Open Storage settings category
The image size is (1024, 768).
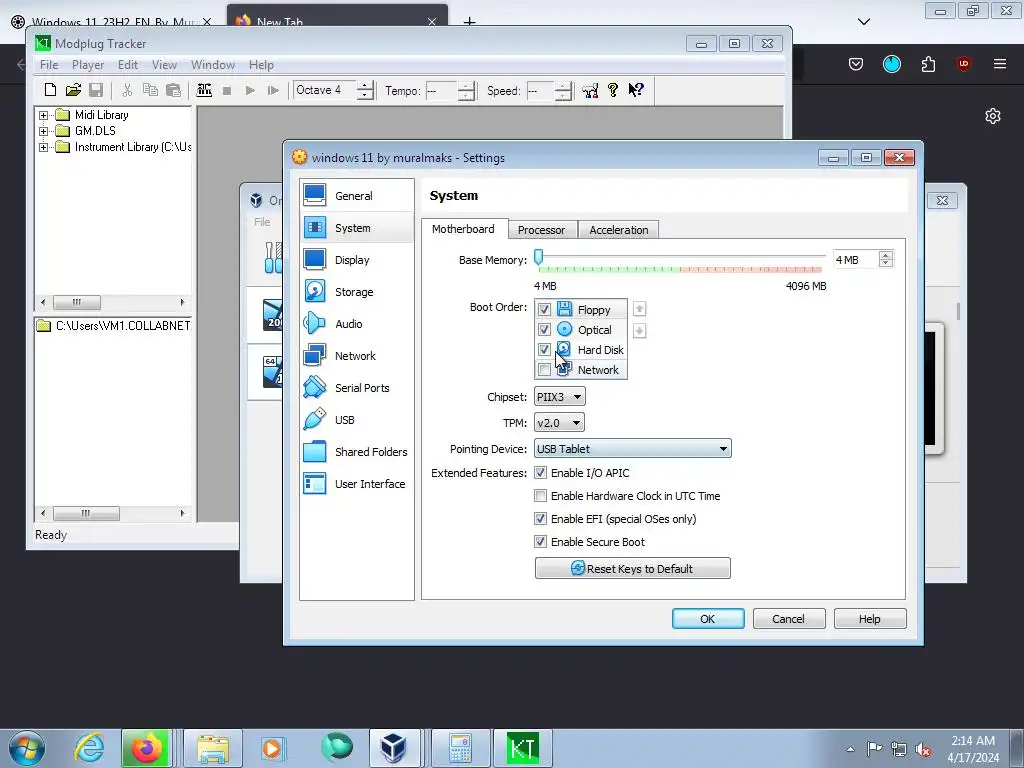click(x=357, y=292)
